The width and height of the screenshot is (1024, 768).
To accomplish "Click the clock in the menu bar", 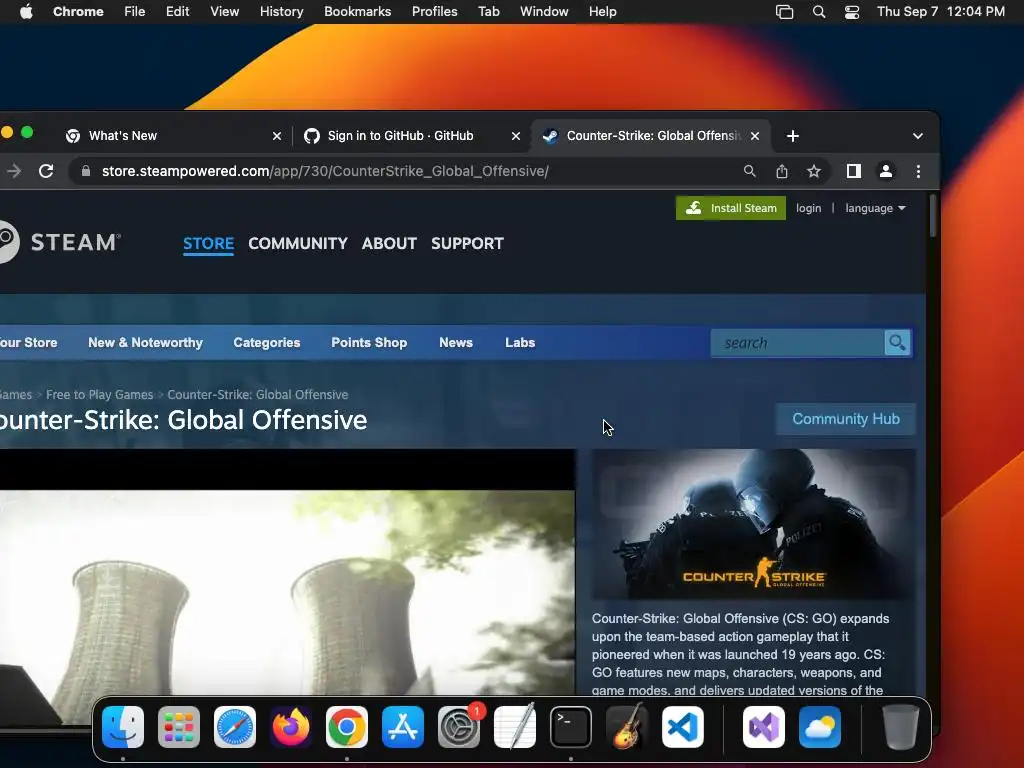I will coord(940,11).
